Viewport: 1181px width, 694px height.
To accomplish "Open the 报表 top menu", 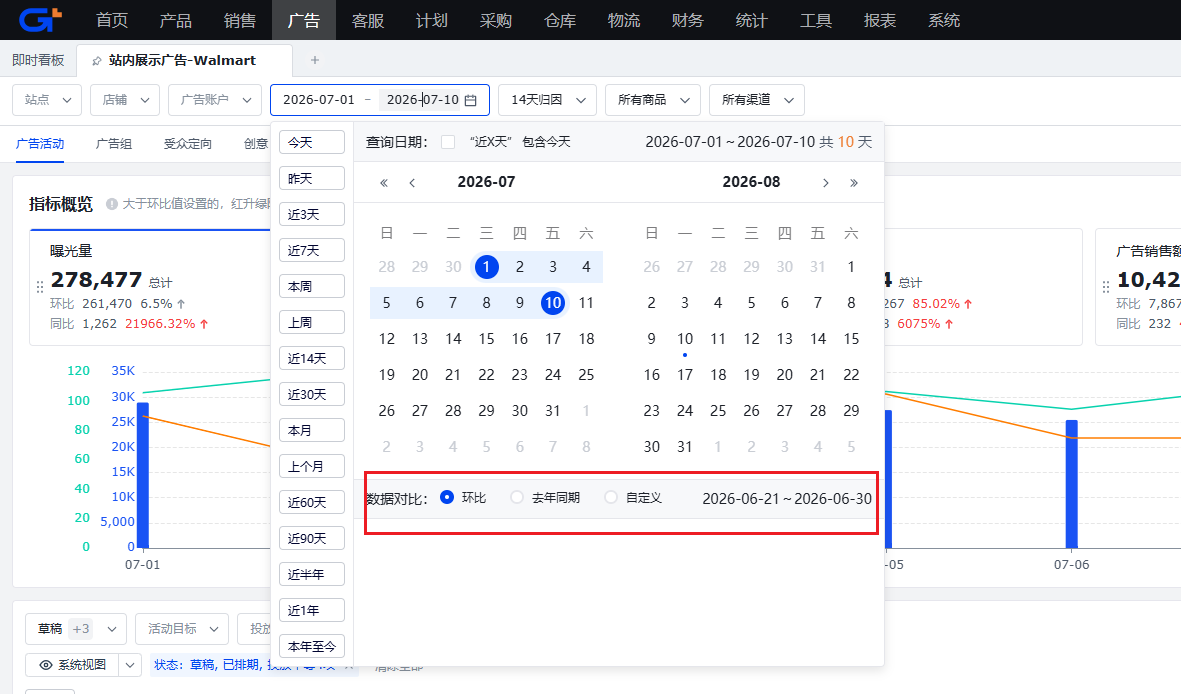I will click(x=880, y=20).
